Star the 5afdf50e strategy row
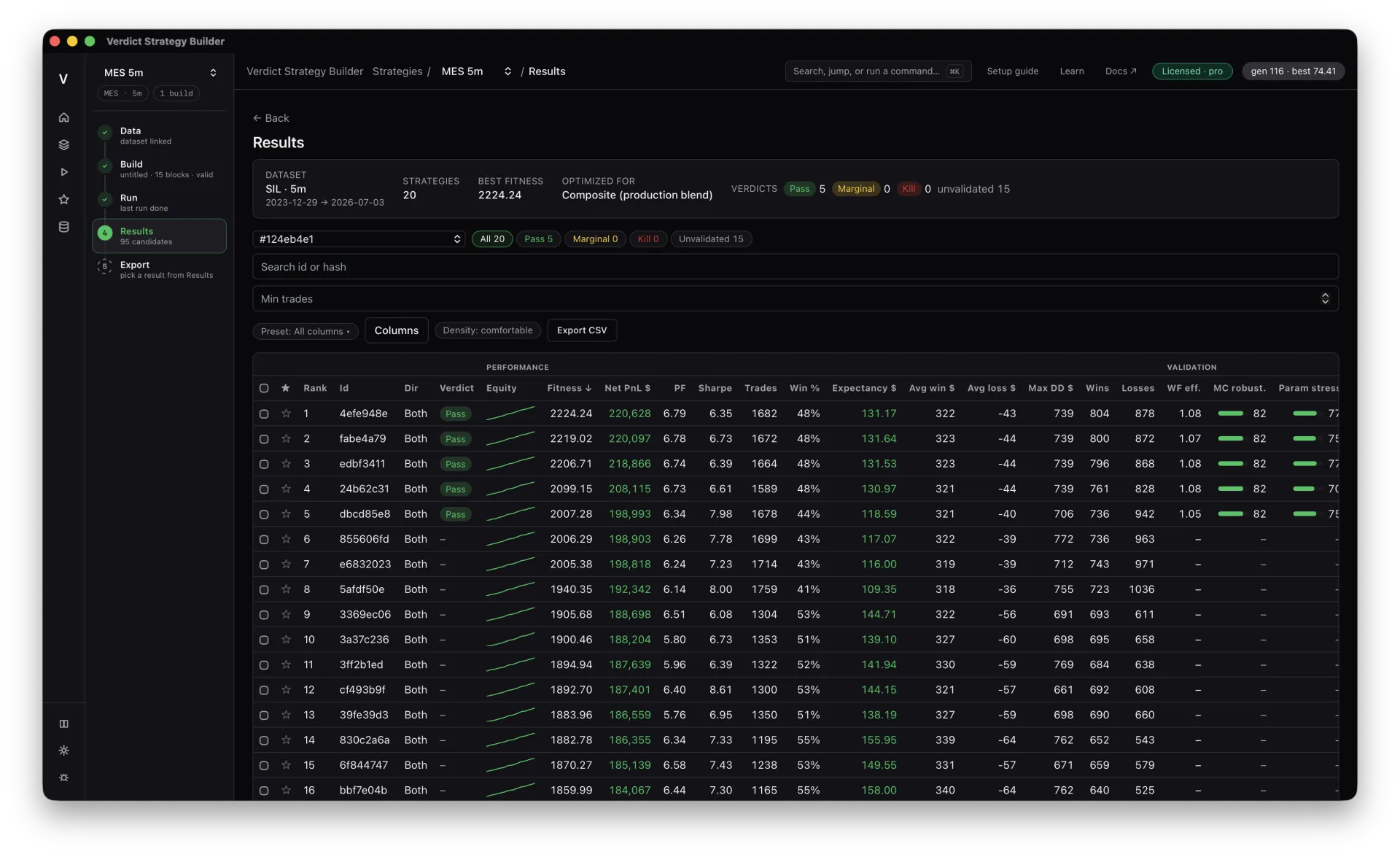 (x=286, y=589)
